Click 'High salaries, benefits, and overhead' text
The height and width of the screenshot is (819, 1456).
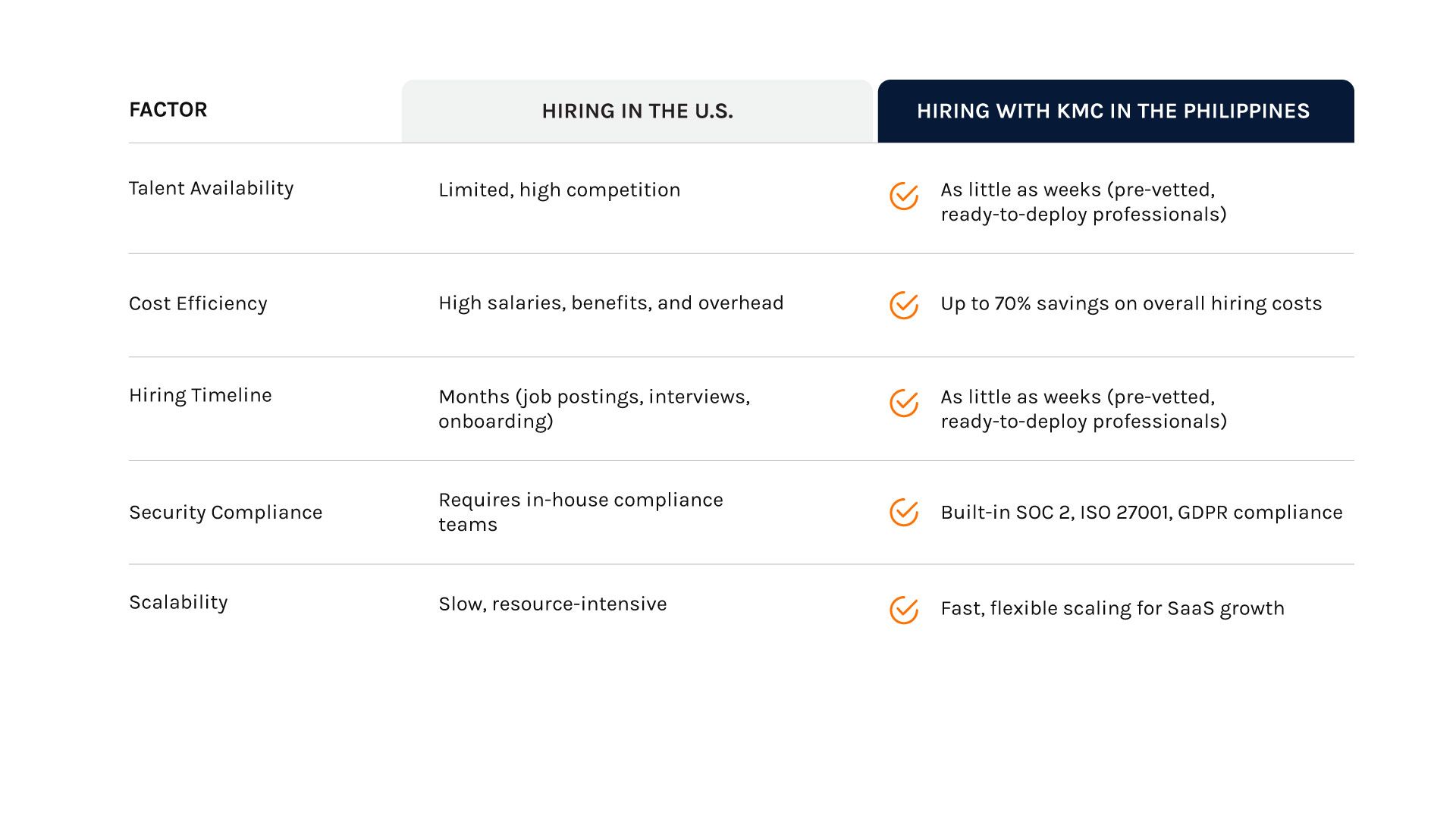pos(610,303)
